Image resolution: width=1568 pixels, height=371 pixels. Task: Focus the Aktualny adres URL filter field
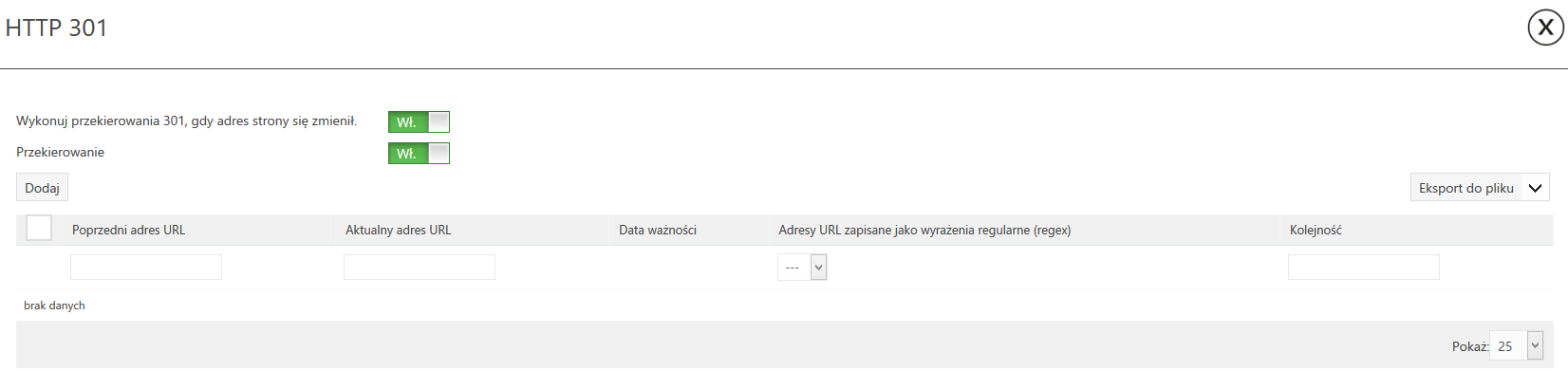click(x=420, y=267)
